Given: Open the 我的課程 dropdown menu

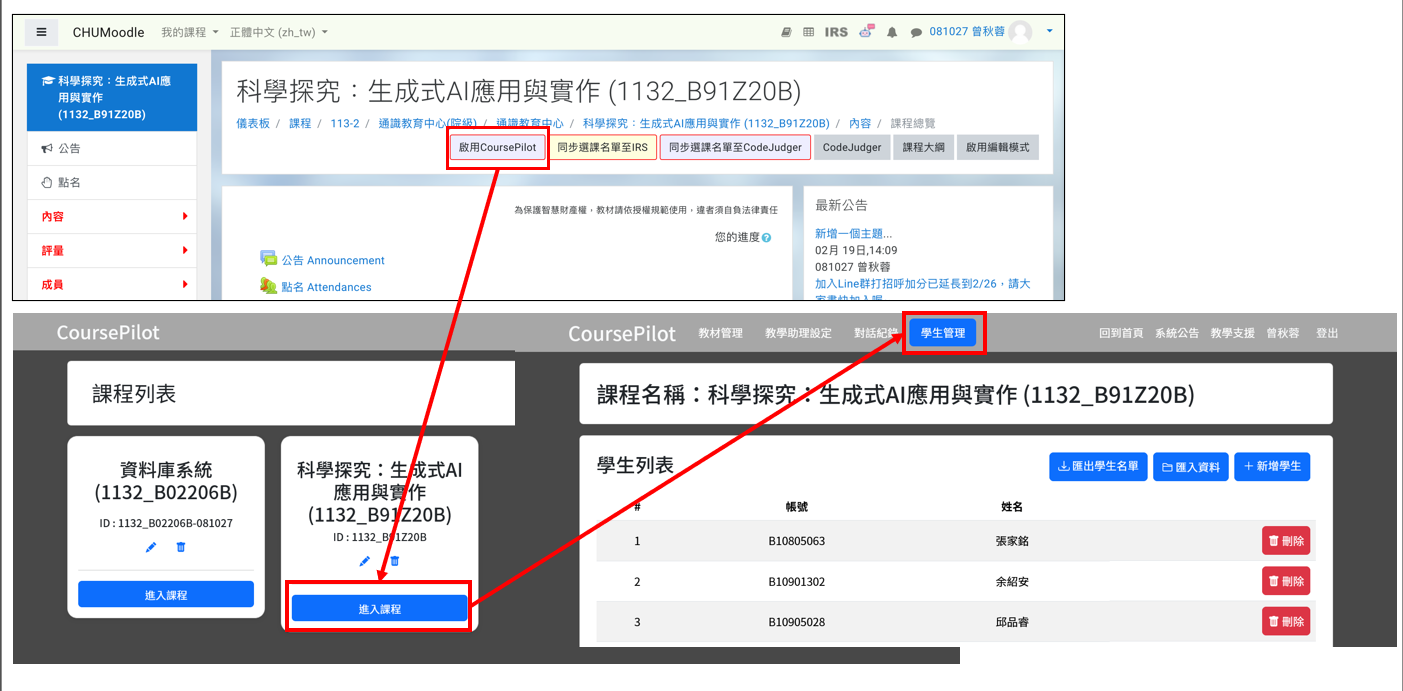Looking at the screenshot, I should tap(190, 32).
